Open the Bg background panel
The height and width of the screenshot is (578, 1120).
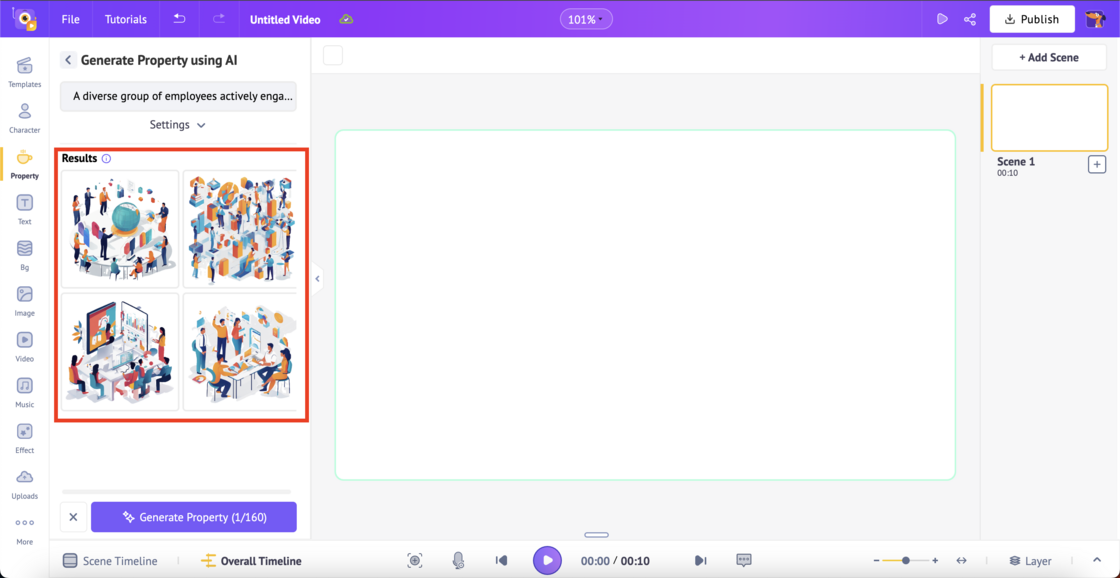[24, 252]
